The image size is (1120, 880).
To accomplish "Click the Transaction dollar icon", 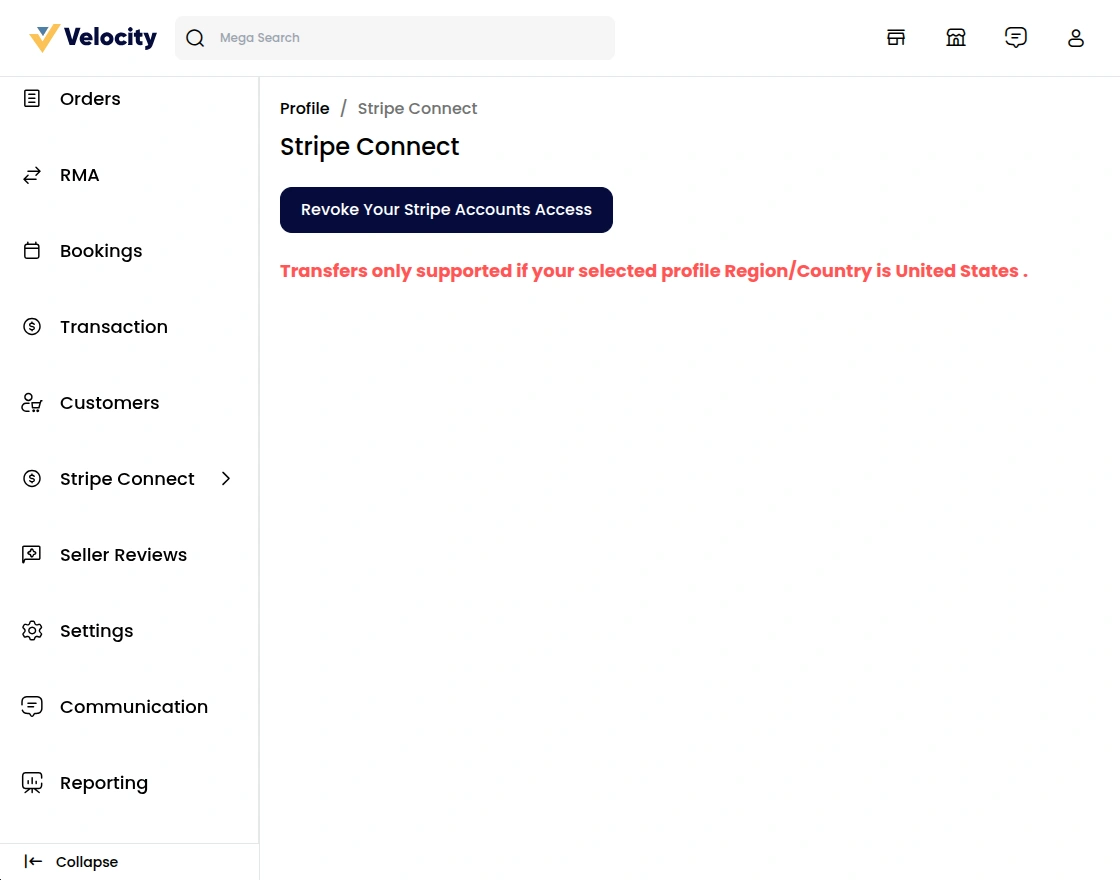I will coord(32,327).
